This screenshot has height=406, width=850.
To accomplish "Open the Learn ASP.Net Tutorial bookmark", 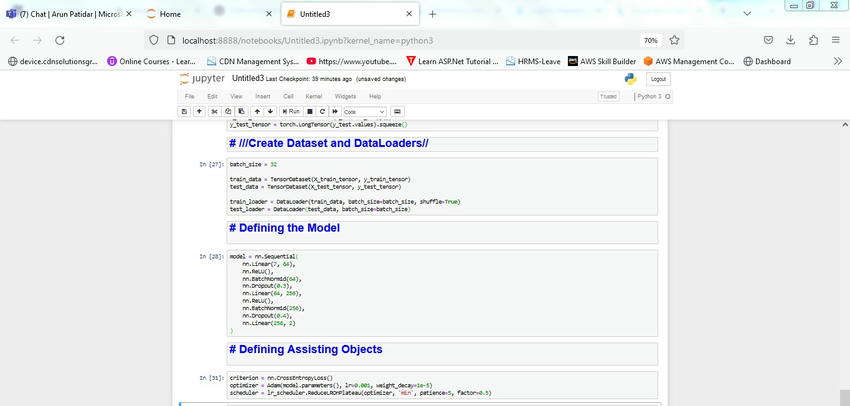I will 452,61.
